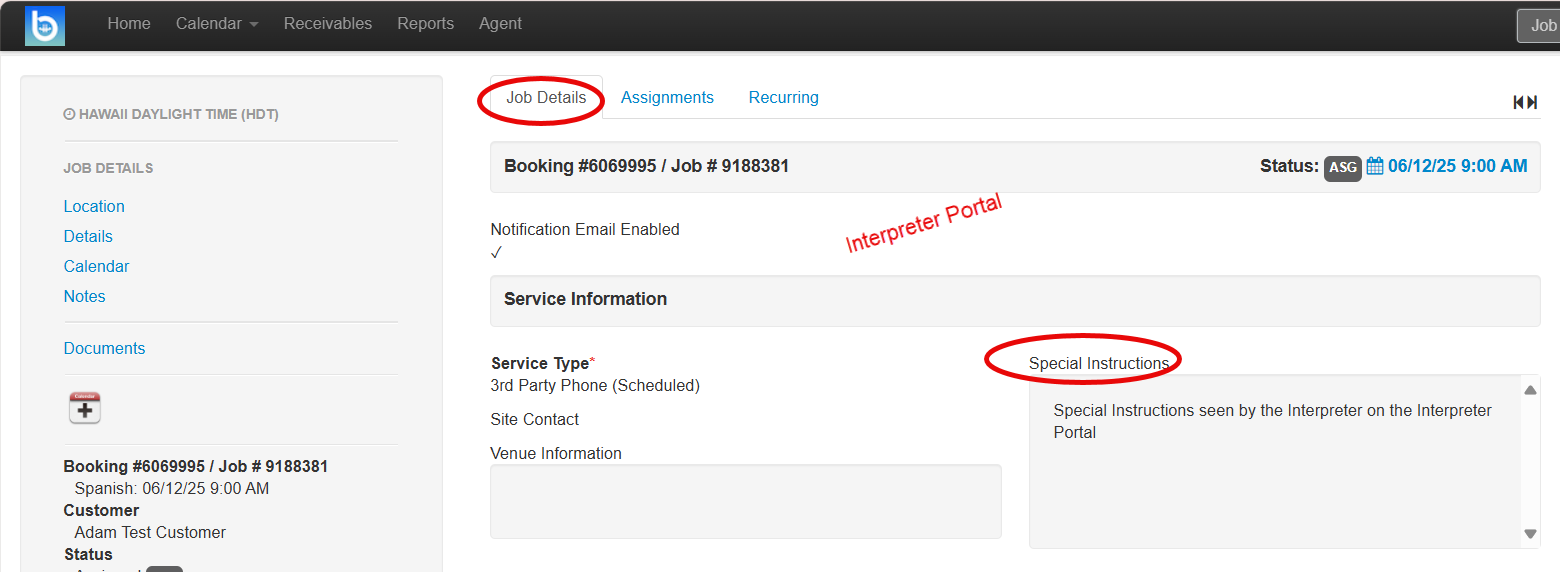Open the Agent menu item

pos(500,24)
